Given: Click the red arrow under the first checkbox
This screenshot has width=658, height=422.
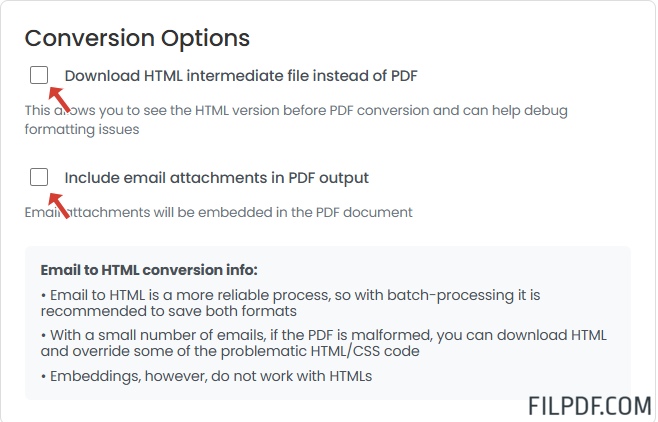Looking at the screenshot, I should coord(59,99).
